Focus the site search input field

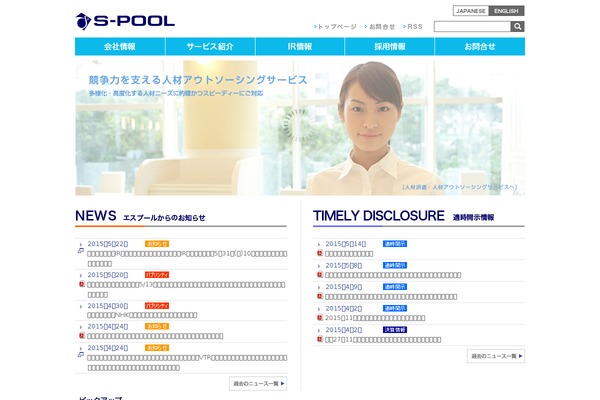472,26
